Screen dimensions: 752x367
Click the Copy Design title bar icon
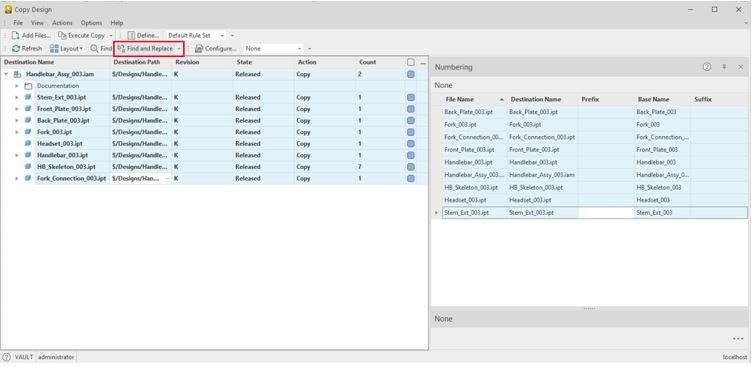(8, 10)
